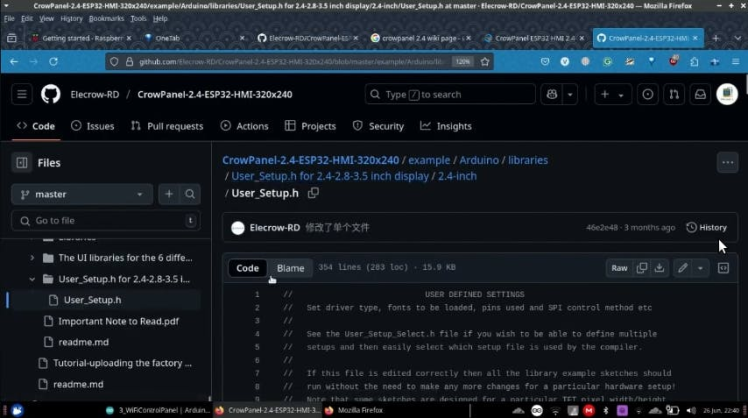Image resolution: width=748 pixels, height=418 pixels.
Task: Switch to 3_WiFiControlPanel Arduino taskbar window
Action: (158, 410)
